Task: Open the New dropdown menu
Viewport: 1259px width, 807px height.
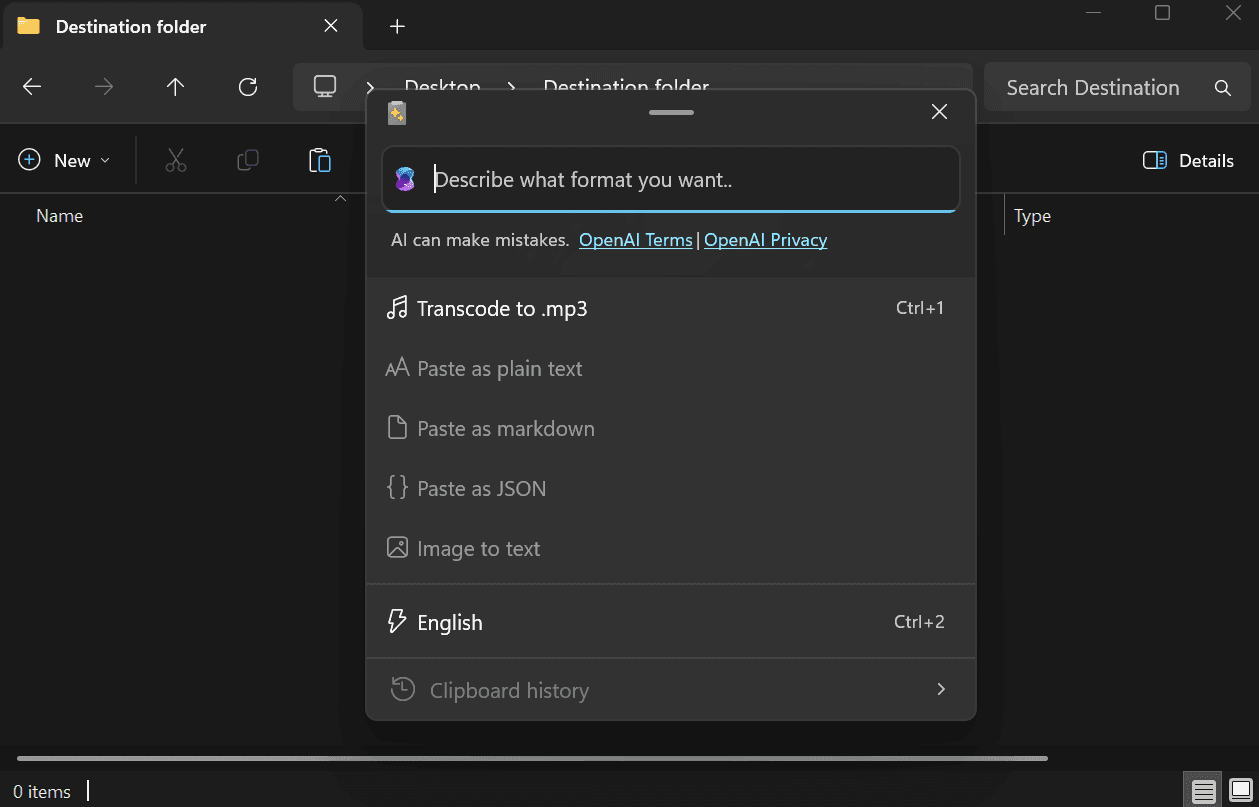Action: [x=65, y=160]
